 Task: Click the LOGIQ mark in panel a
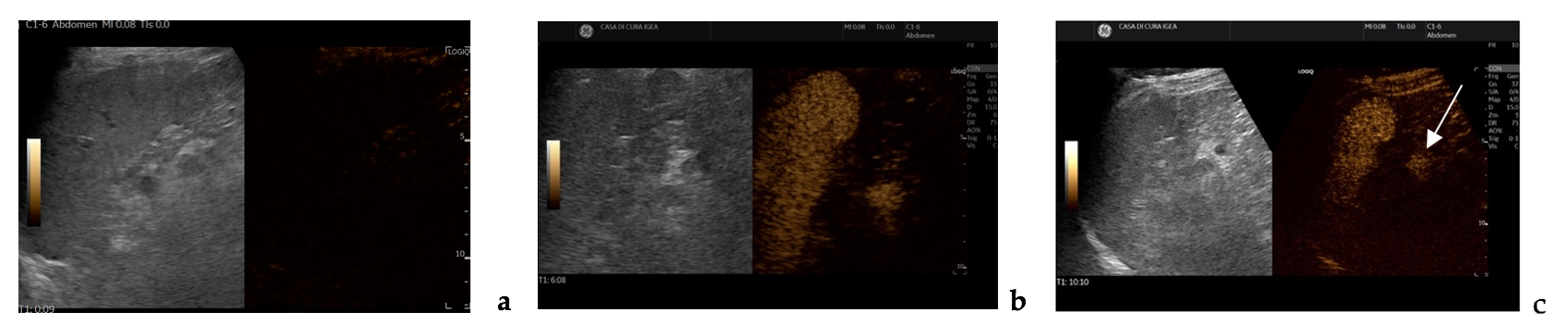pyautogui.click(x=458, y=51)
